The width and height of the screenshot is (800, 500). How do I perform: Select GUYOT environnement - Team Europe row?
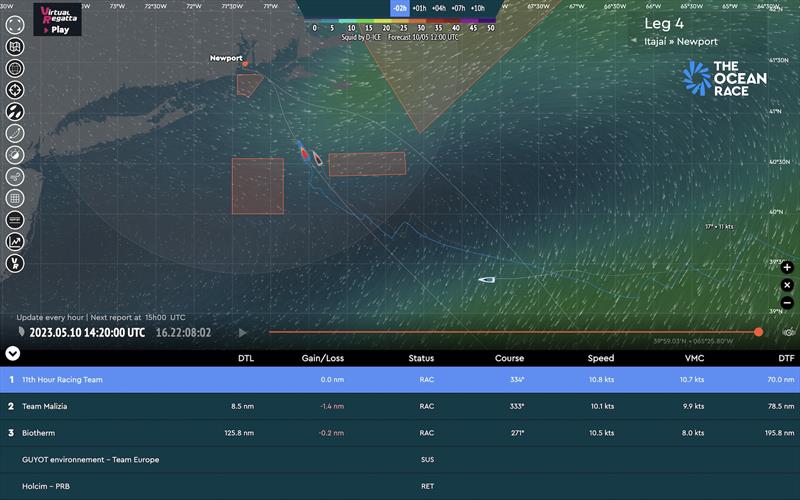click(x=400, y=460)
